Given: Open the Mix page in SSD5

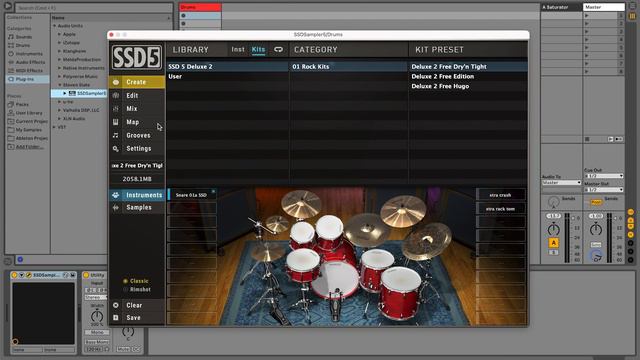Looking at the screenshot, I should pos(137,109).
